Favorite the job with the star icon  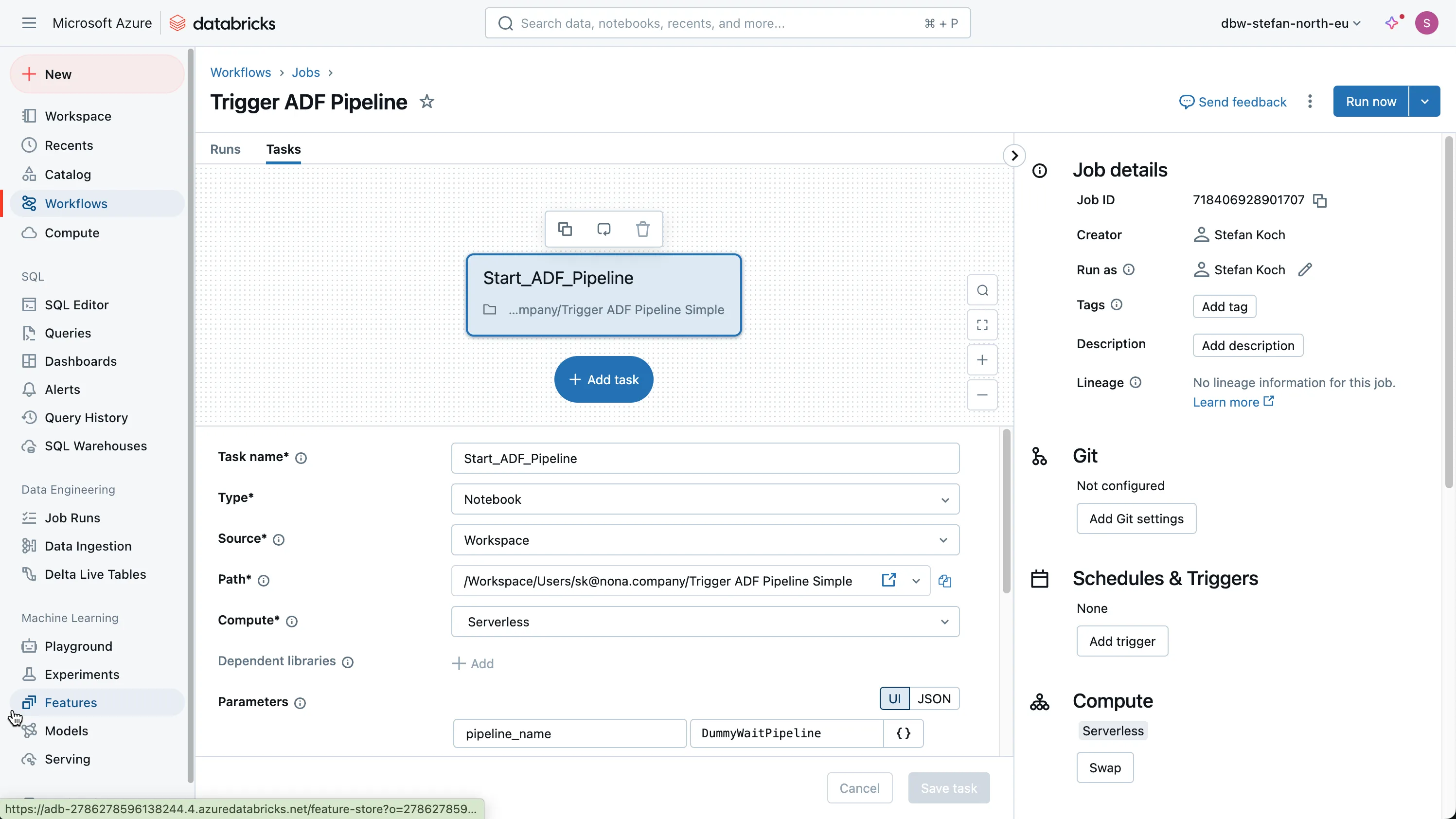pyautogui.click(x=427, y=102)
